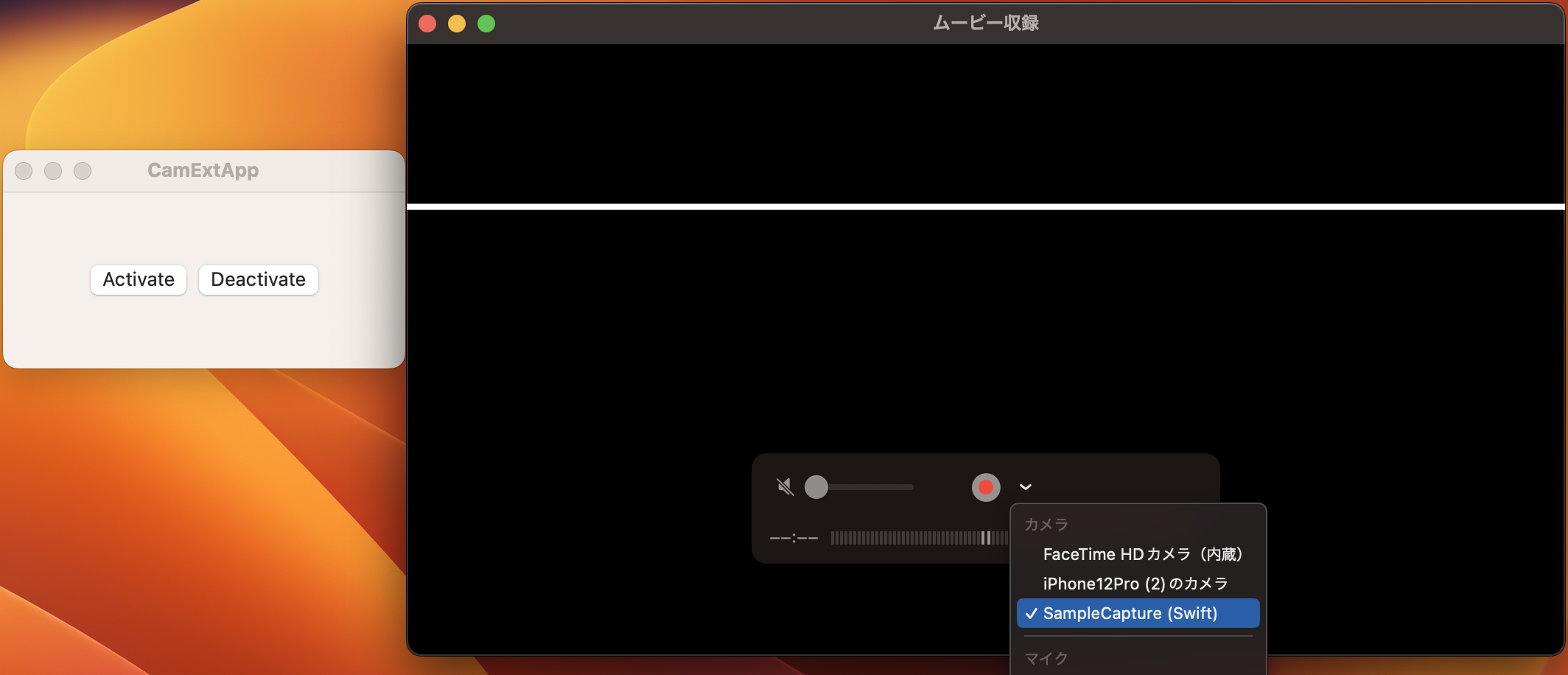Click the CamExtApp window title bar
The width and height of the screenshot is (1568, 675).
point(203,170)
